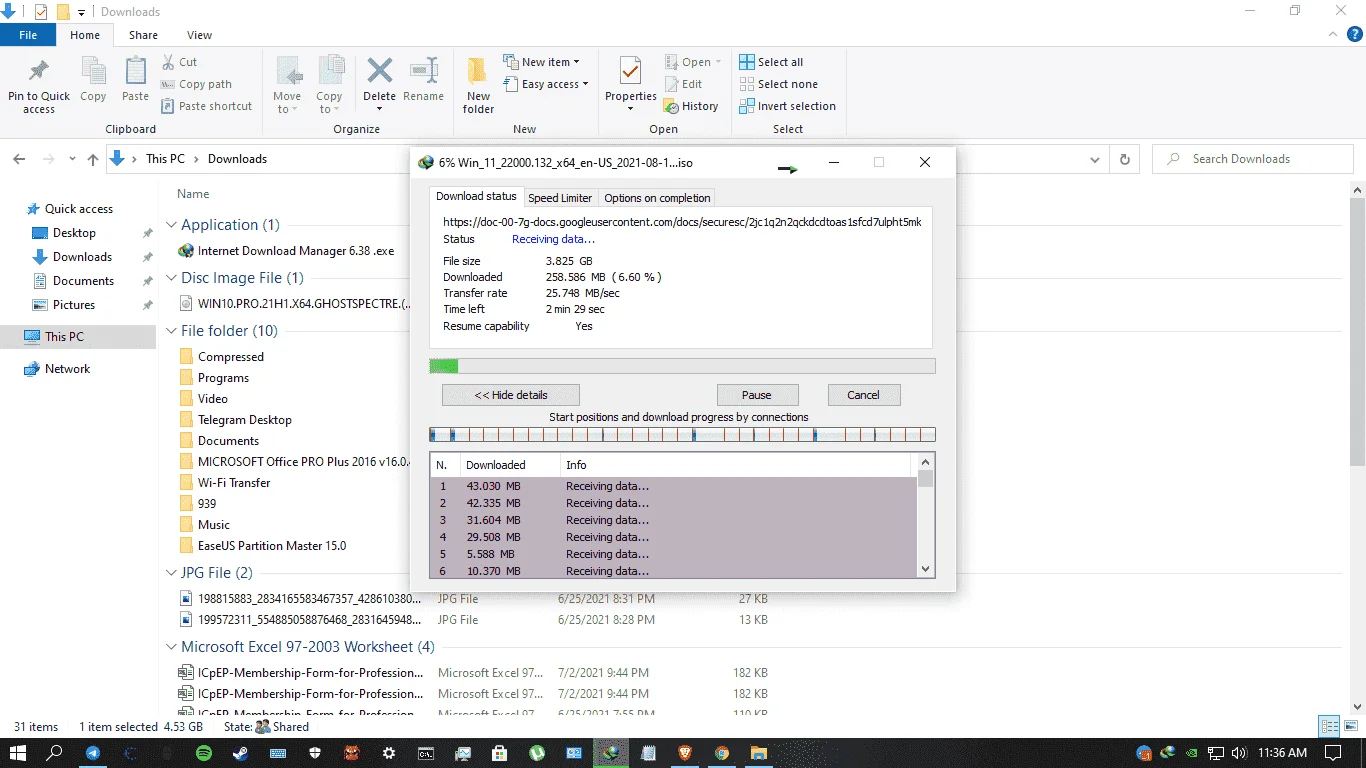Switch to Options on completion tab
Screen dimensions: 1366x768
(x=658, y=198)
